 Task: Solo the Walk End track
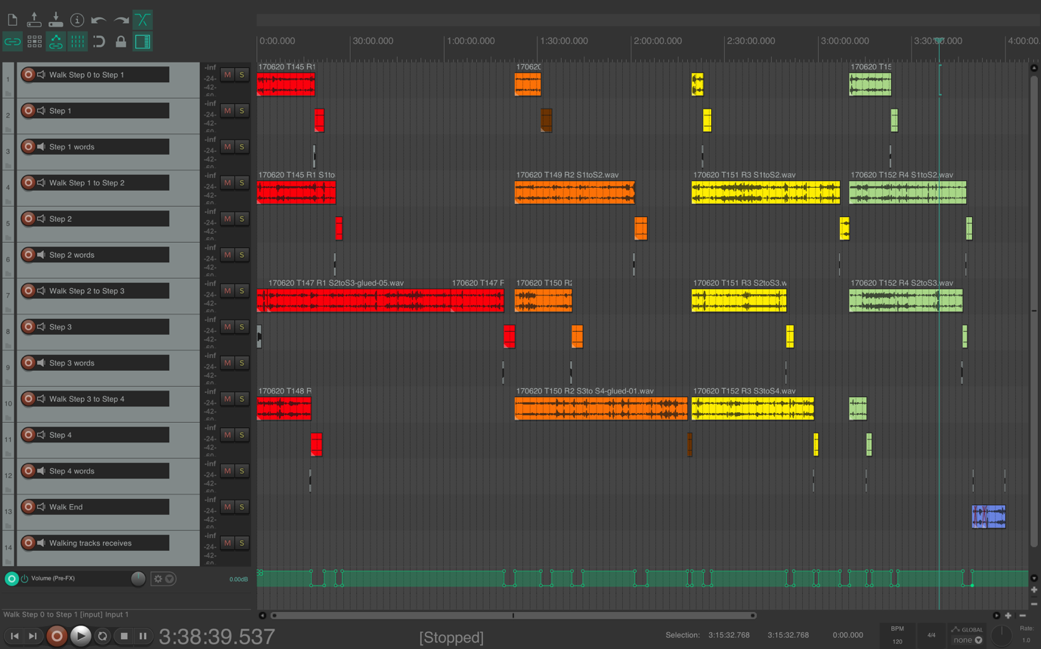click(242, 507)
